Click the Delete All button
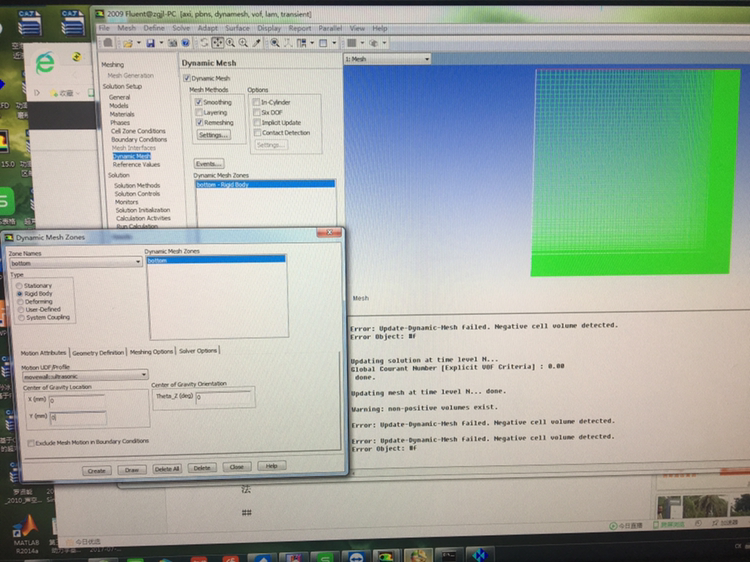The width and height of the screenshot is (750, 562). [167, 469]
